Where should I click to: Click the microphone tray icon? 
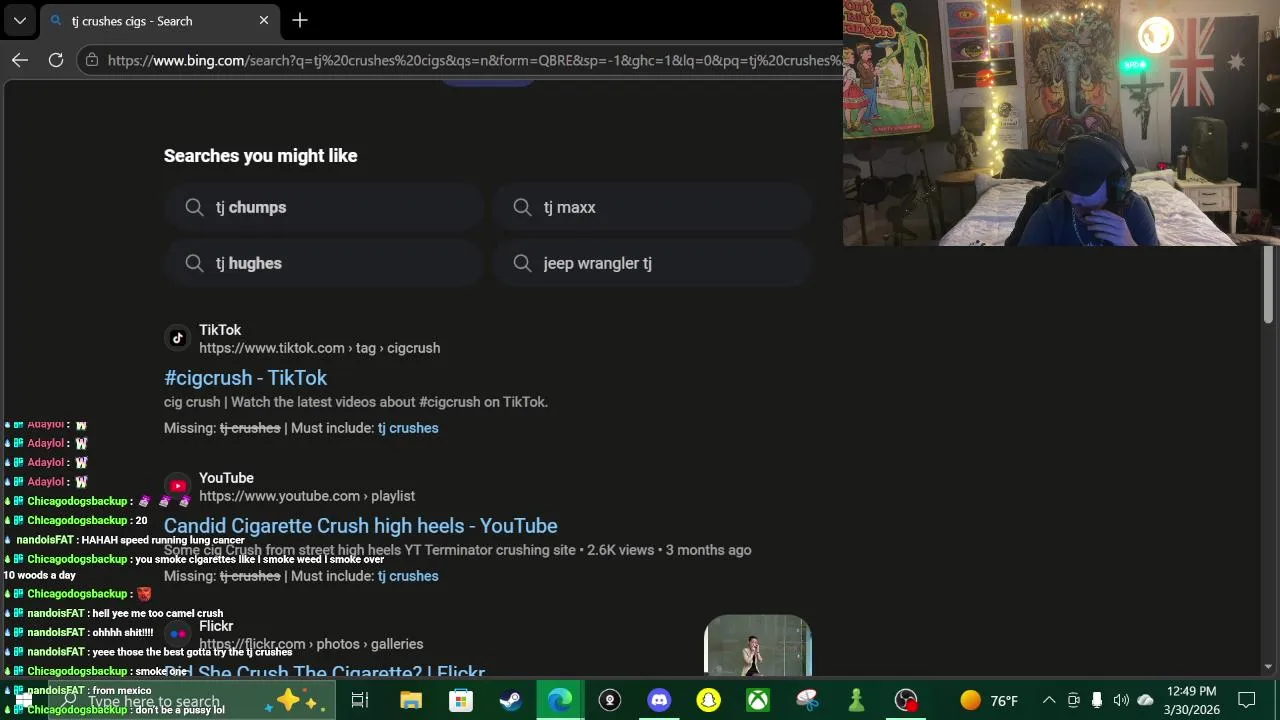(1097, 700)
